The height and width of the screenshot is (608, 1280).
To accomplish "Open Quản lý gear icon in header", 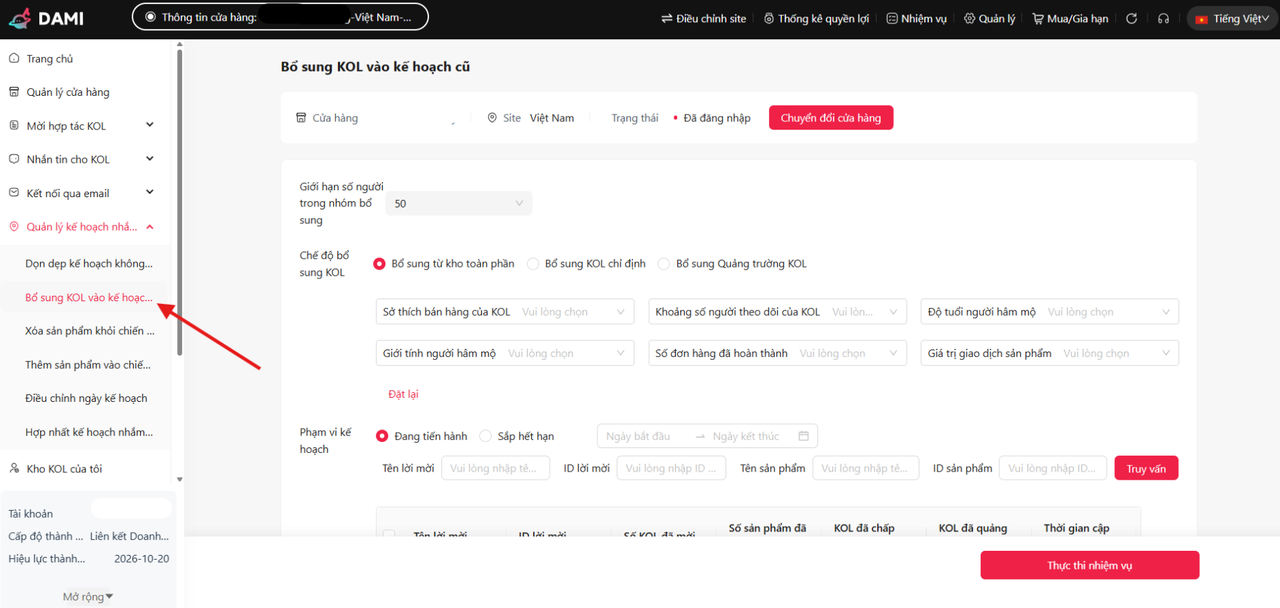I will (x=969, y=19).
